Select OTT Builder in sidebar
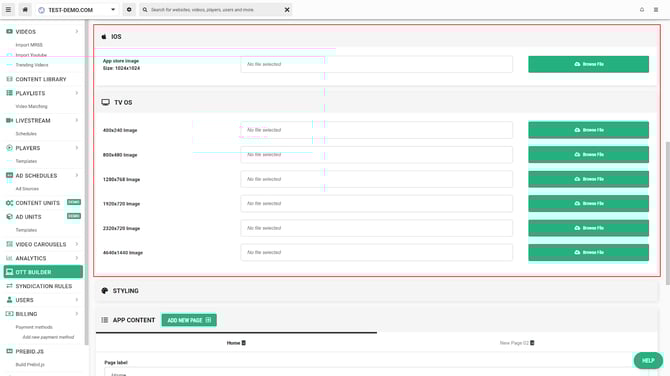Screen dimensions: 670x376 tap(43, 272)
